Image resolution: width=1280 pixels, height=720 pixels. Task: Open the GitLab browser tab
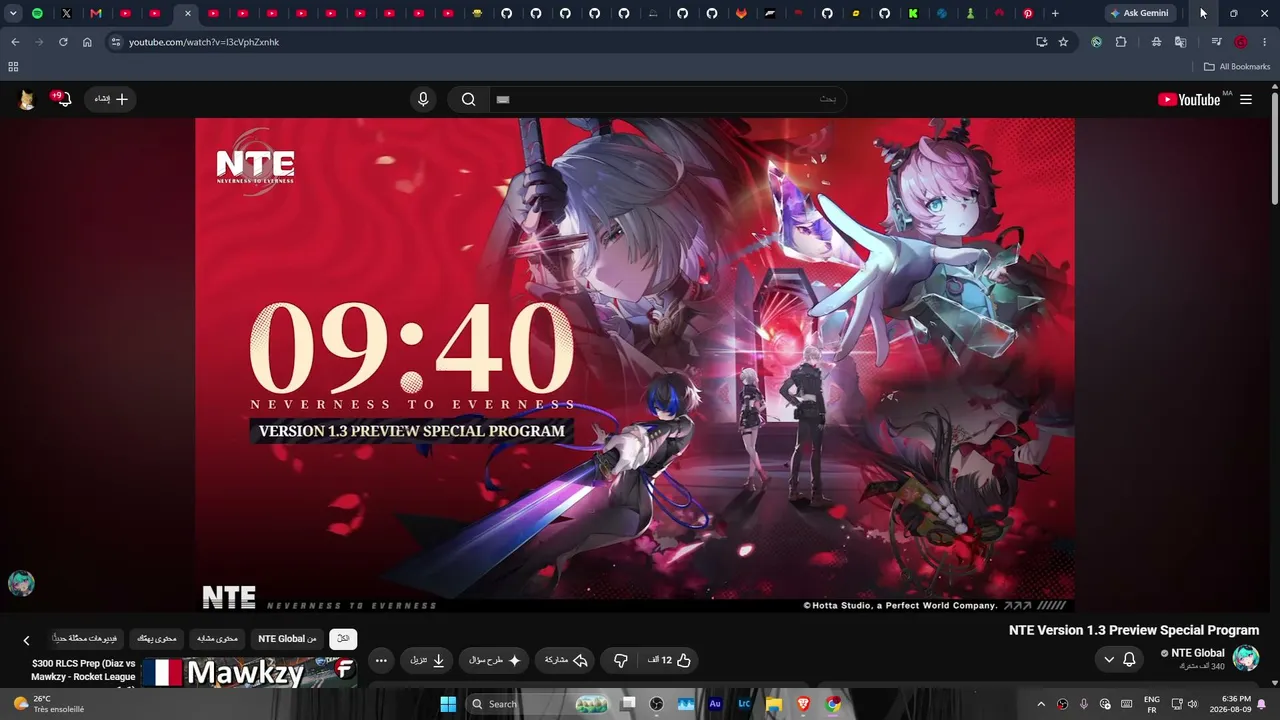point(741,14)
